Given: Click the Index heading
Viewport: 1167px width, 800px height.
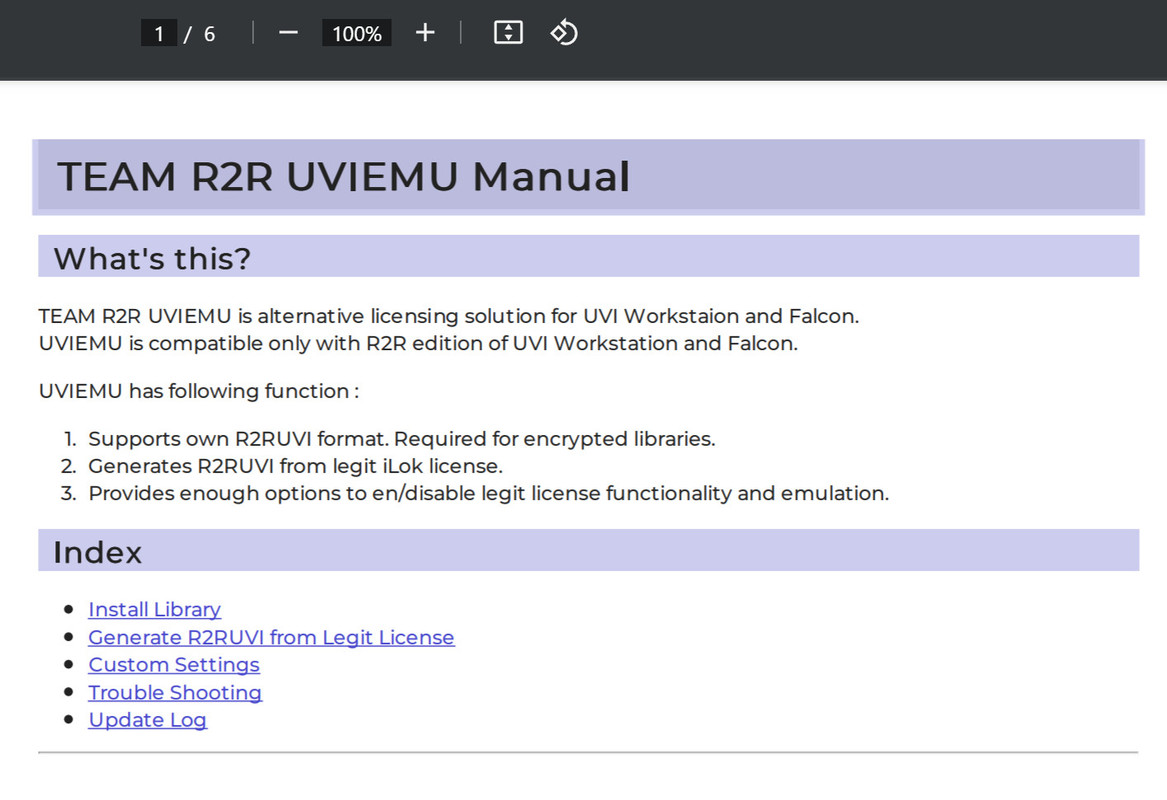Looking at the screenshot, I should coord(97,552).
